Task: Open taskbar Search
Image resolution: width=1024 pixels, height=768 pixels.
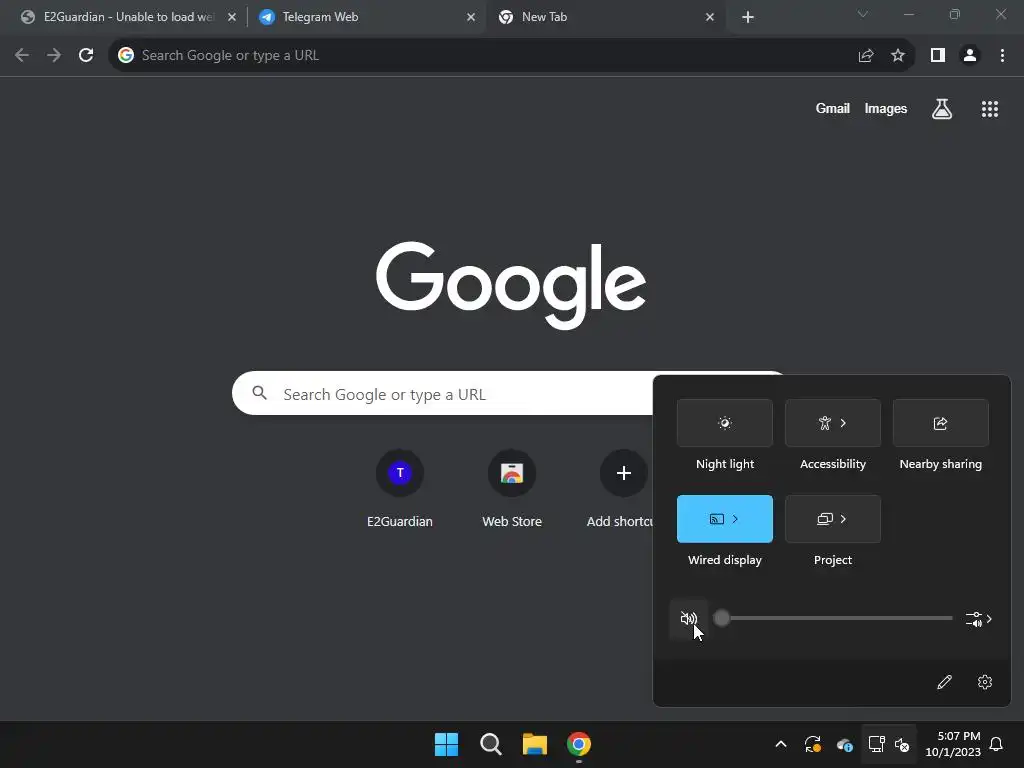Action: click(490, 744)
